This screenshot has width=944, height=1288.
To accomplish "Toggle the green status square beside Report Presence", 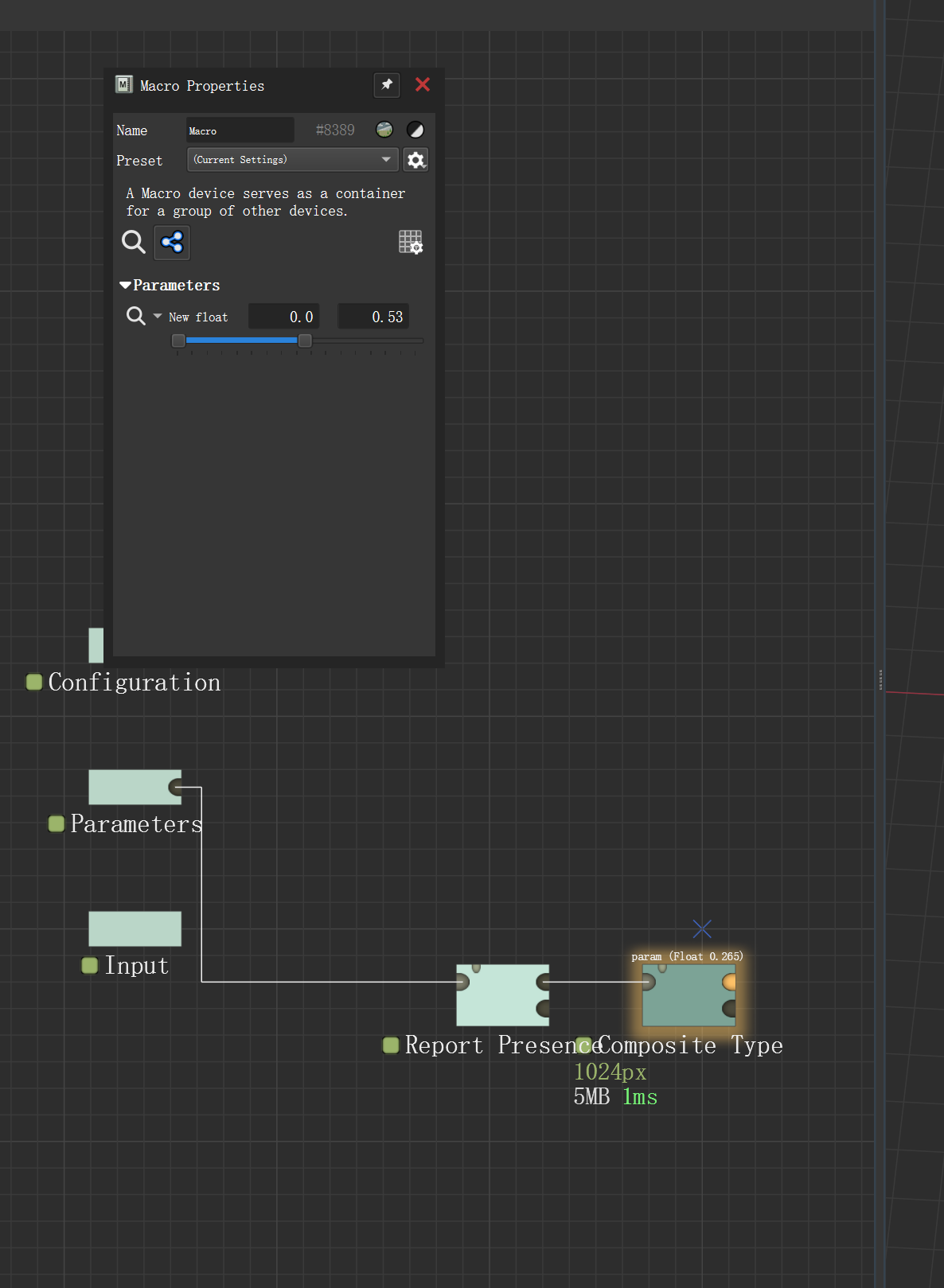I will point(391,1045).
